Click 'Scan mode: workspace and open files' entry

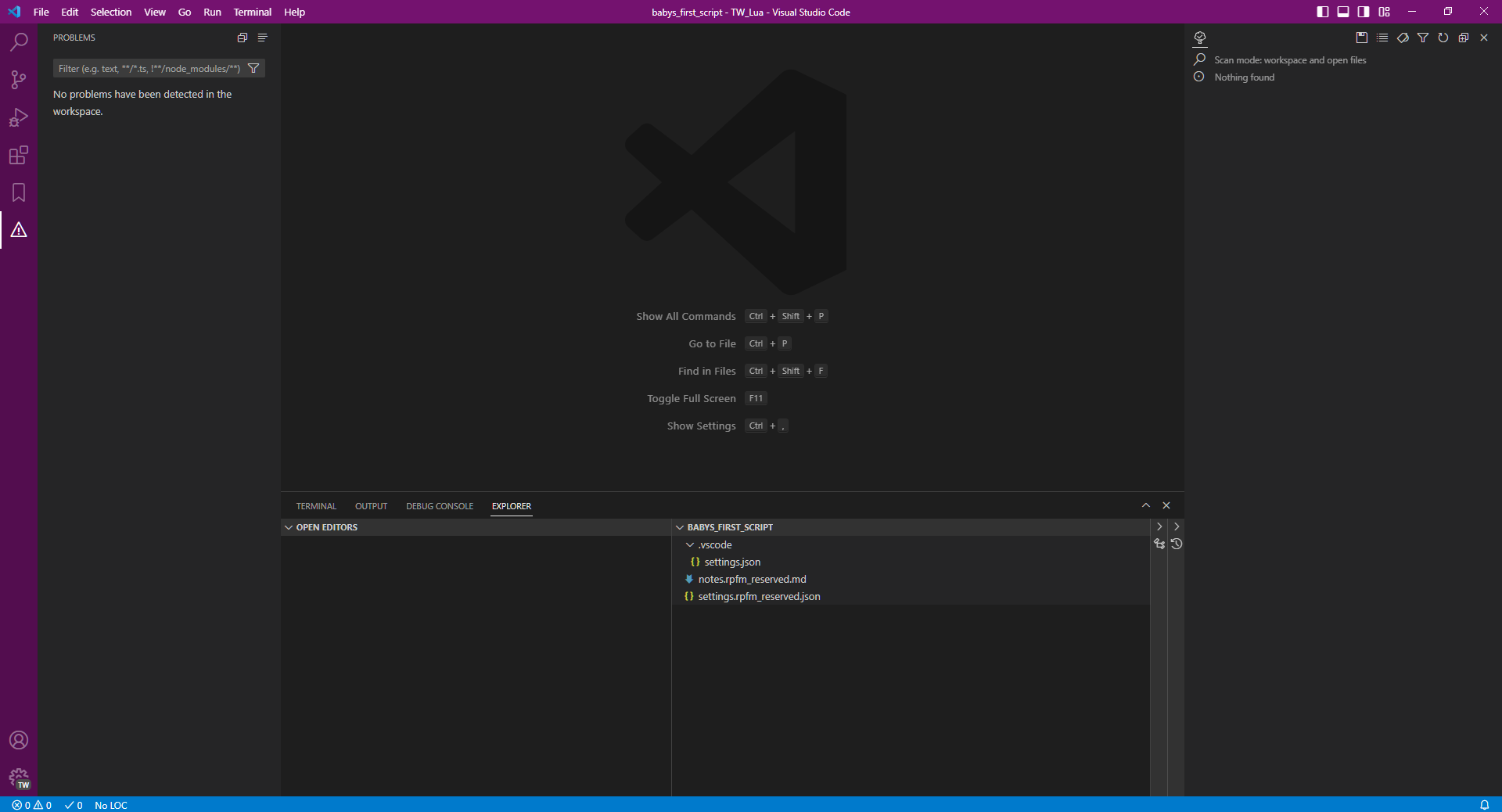(x=1290, y=60)
